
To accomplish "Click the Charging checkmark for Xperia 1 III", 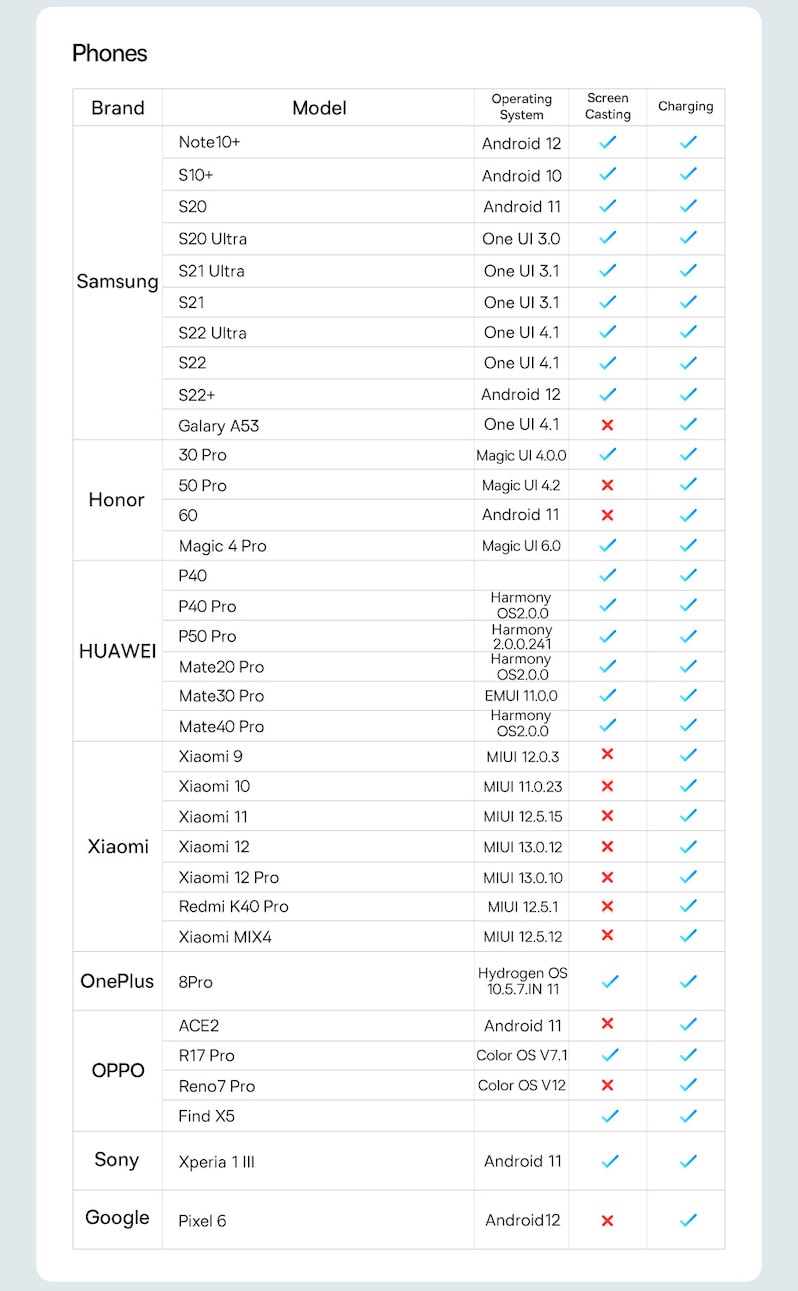I will click(687, 1161).
